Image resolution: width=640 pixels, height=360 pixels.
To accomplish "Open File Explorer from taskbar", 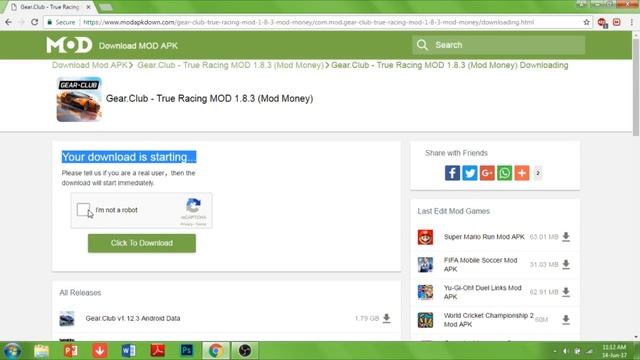I will click(41, 351).
